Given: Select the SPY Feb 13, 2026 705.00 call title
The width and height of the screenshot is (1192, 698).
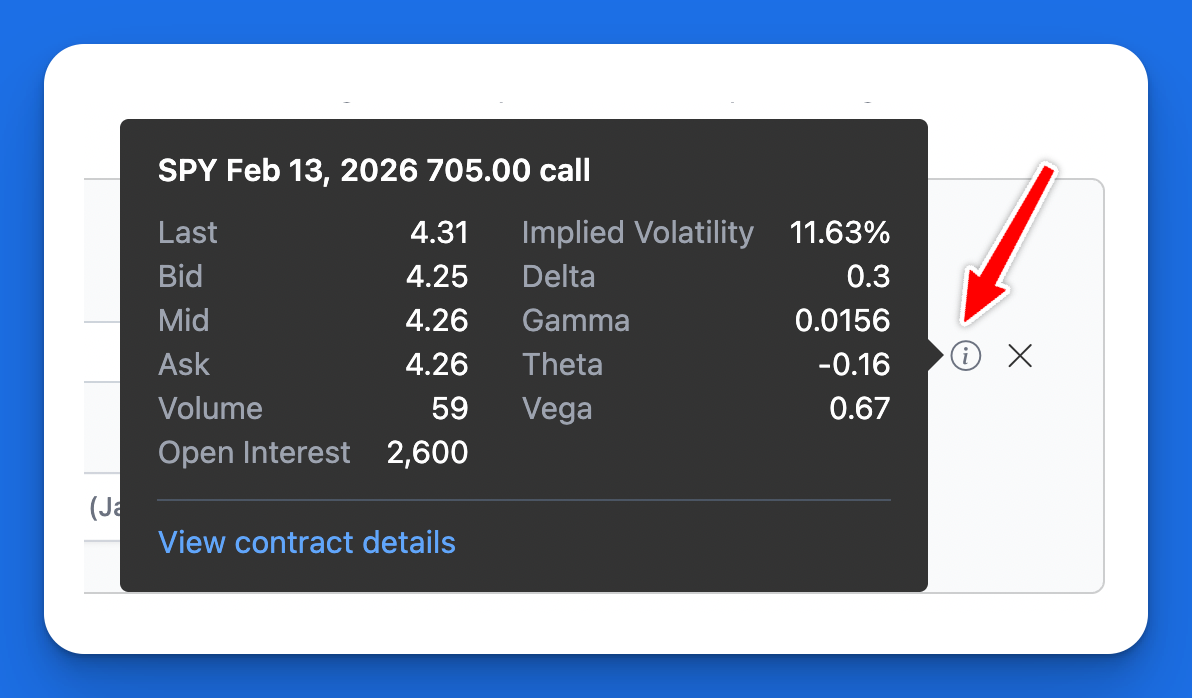Looking at the screenshot, I should pyautogui.click(x=373, y=170).
